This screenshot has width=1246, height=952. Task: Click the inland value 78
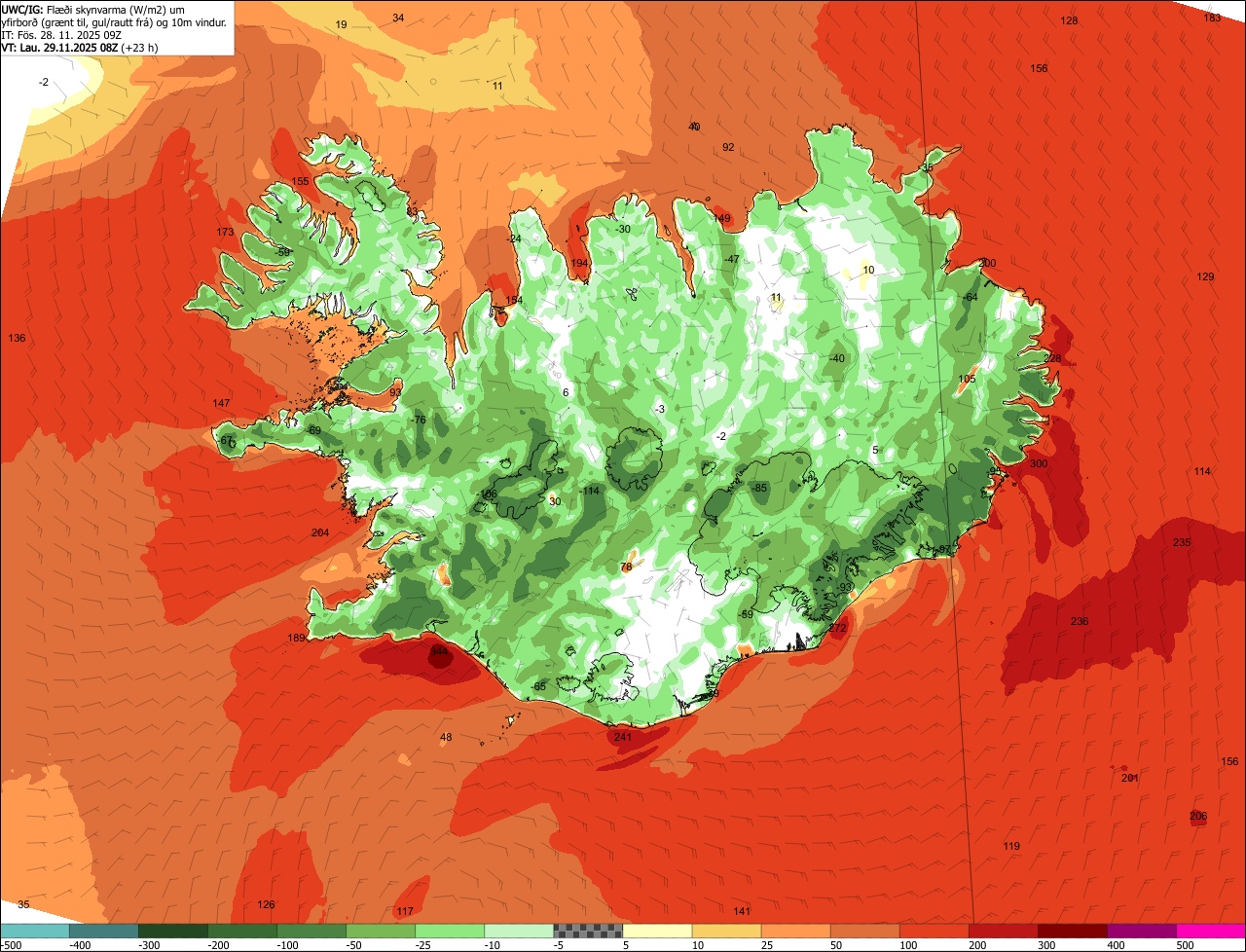(627, 567)
